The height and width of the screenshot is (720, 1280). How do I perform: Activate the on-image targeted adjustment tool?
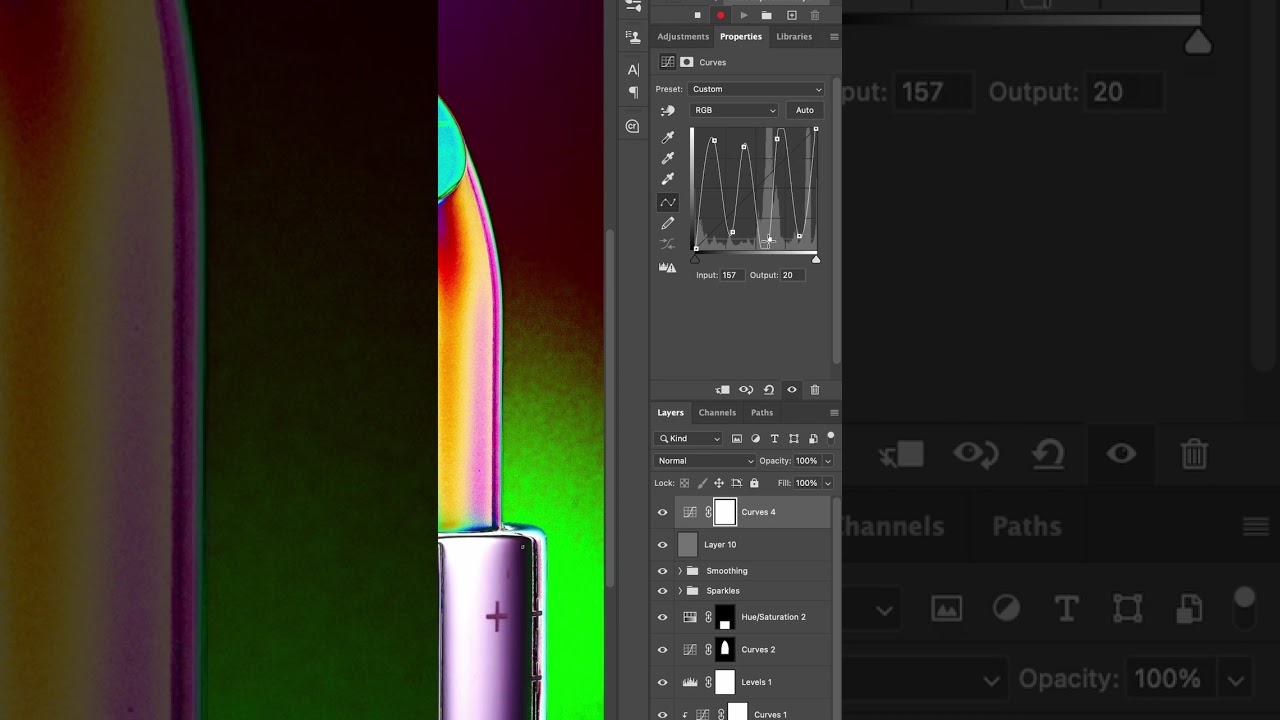tap(668, 110)
